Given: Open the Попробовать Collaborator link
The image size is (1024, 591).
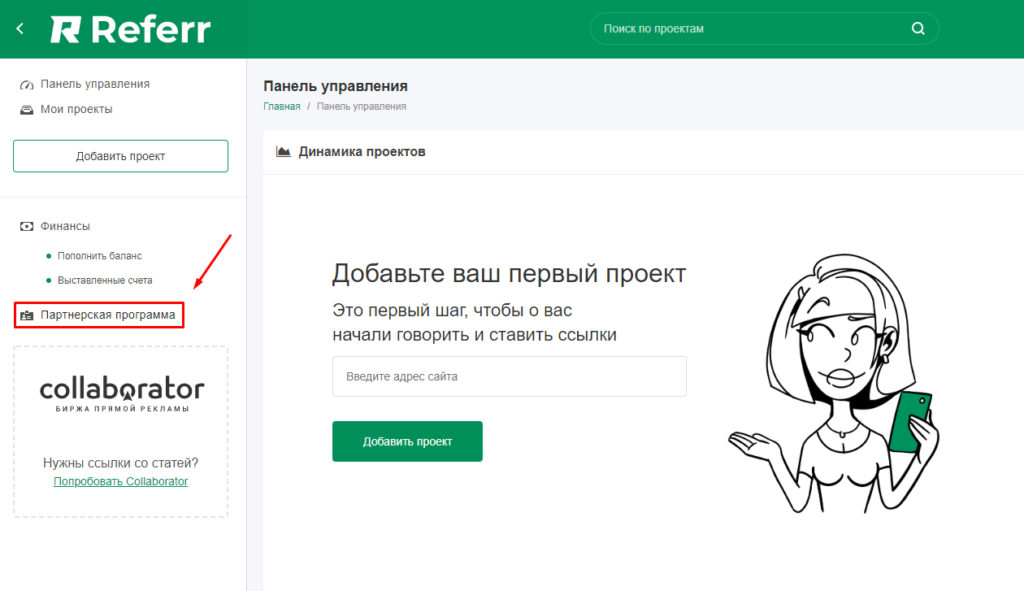Looking at the screenshot, I should [x=120, y=481].
